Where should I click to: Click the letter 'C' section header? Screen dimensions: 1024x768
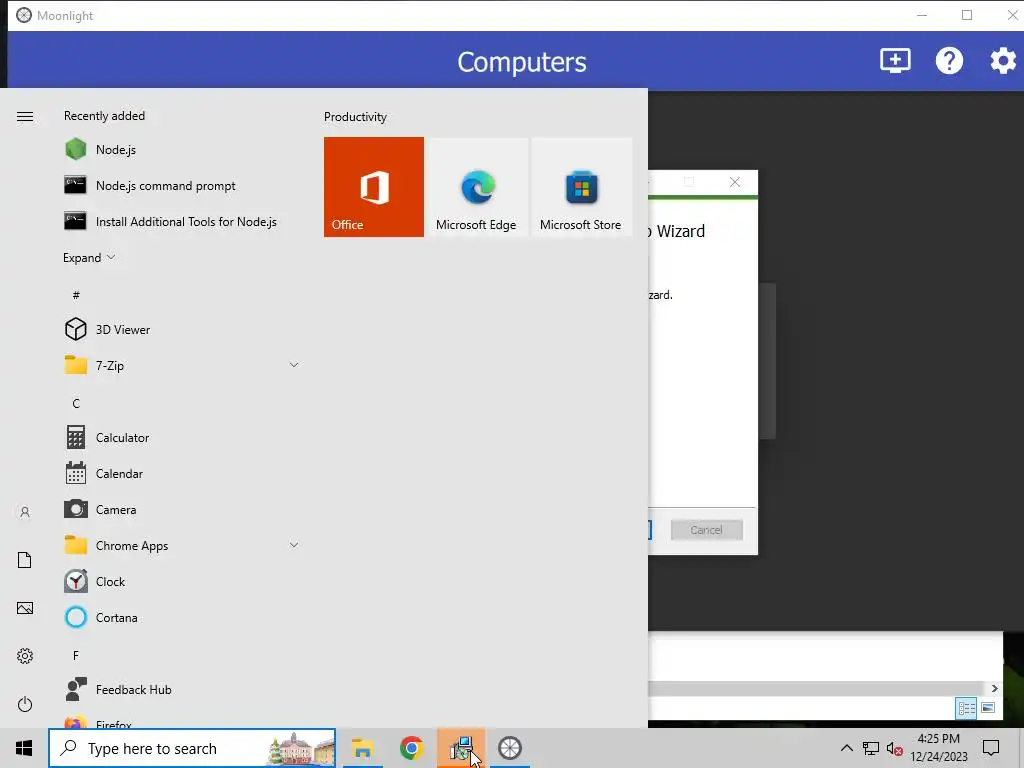[76, 403]
